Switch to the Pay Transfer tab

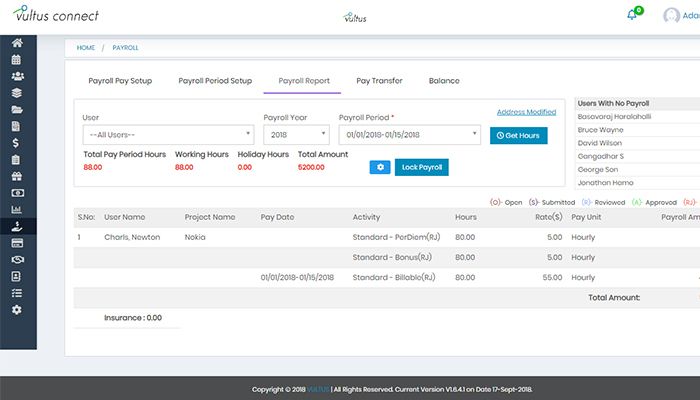point(378,80)
